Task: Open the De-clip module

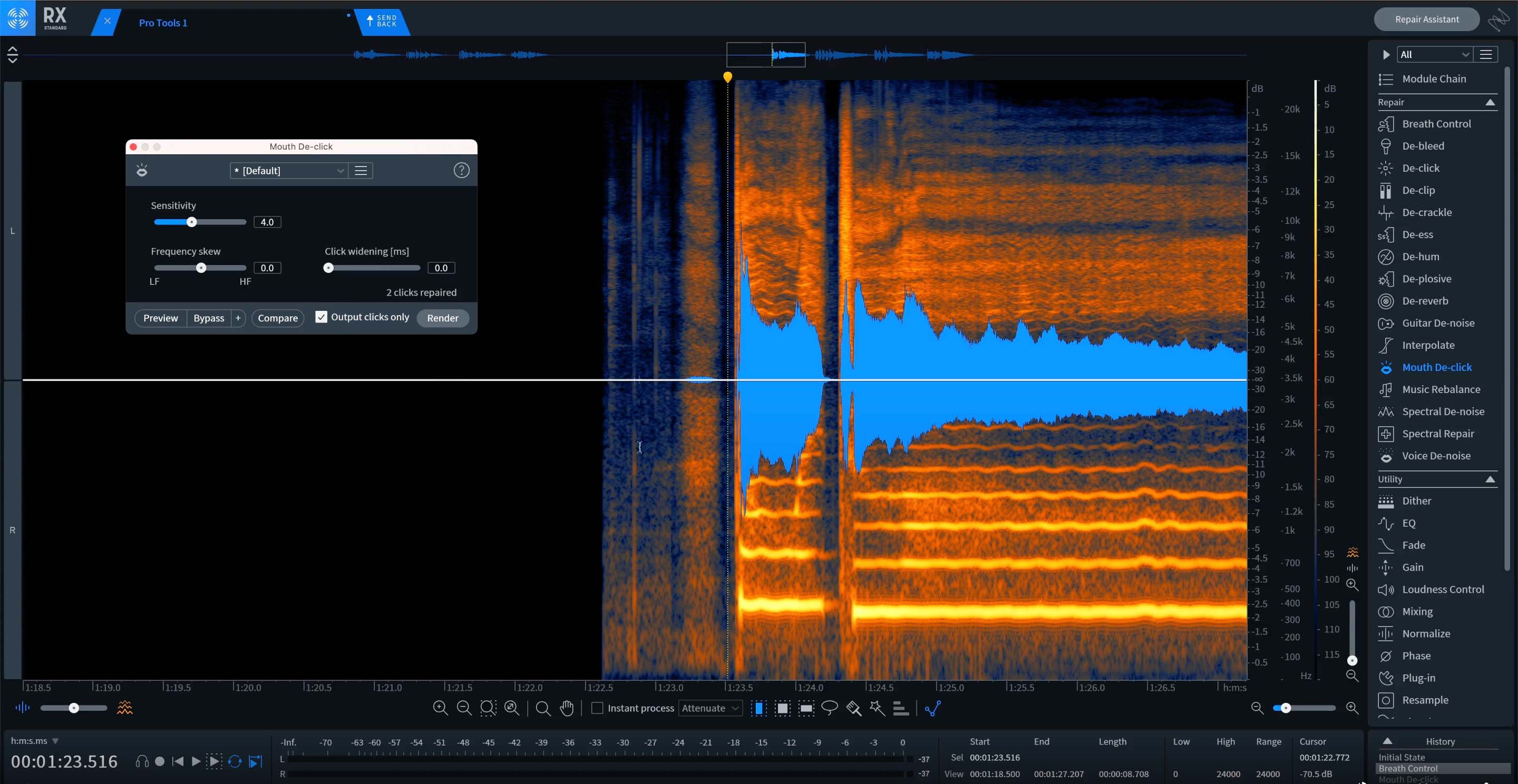Action: [1418, 190]
